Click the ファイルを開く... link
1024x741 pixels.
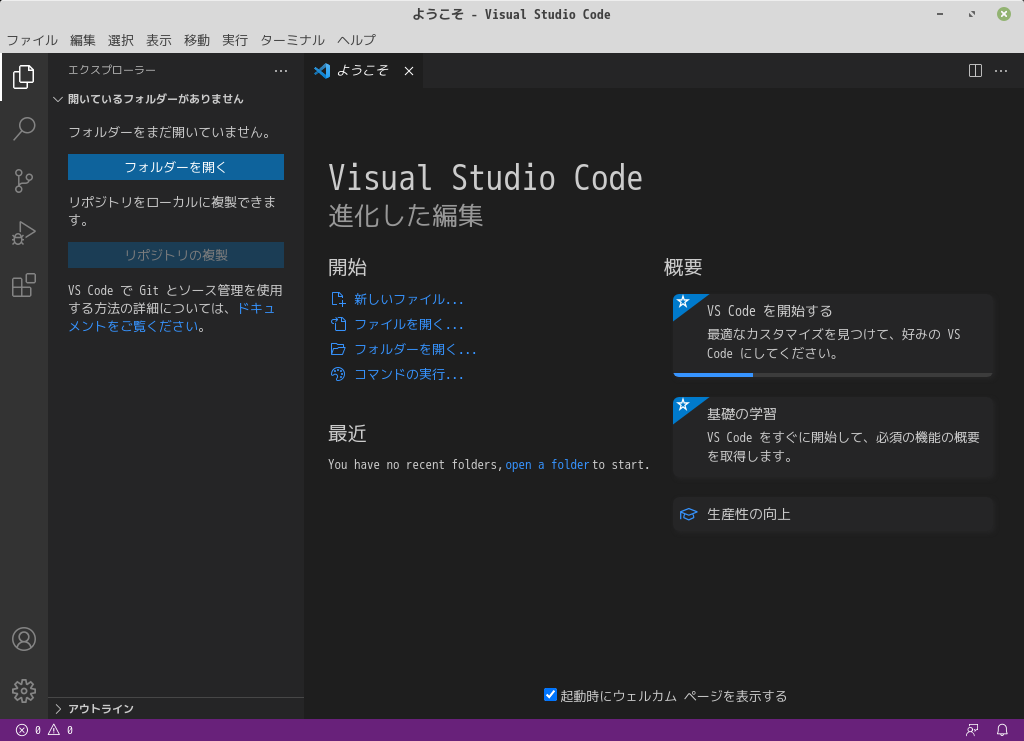[x=409, y=324]
